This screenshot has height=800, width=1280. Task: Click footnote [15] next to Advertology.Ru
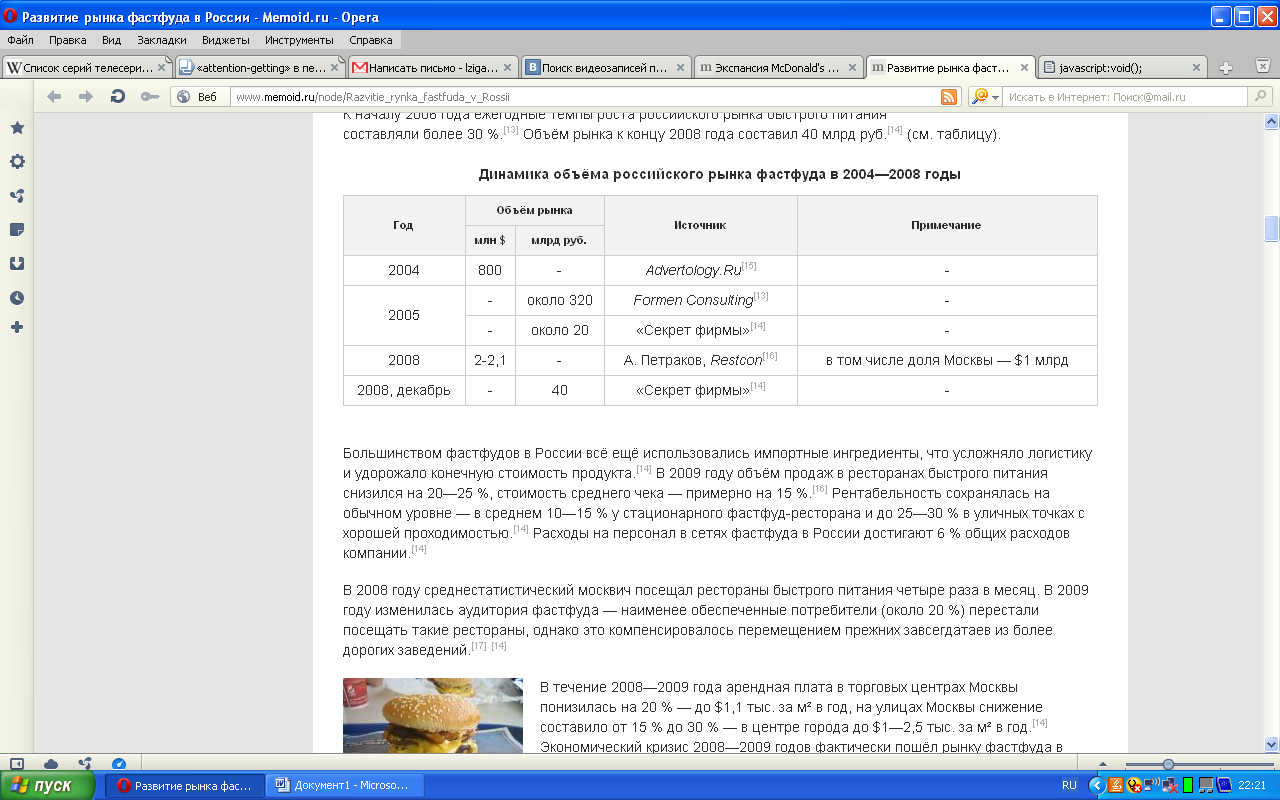pyautogui.click(x=749, y=266)
